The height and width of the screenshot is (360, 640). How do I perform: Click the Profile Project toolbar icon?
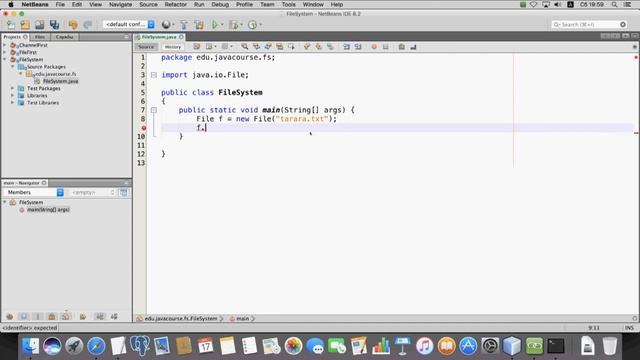point(253,24)
